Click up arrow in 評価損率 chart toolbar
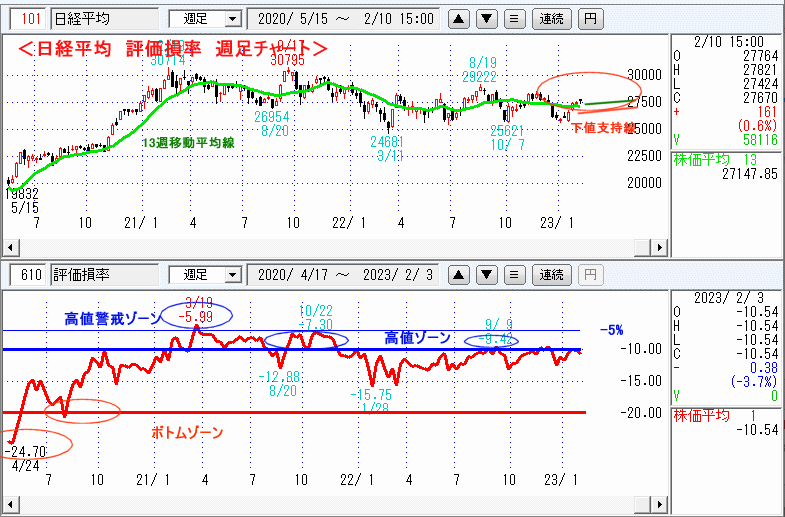This screenshot has width=785, height=517. pyautogui.click(x=460, y=274)
